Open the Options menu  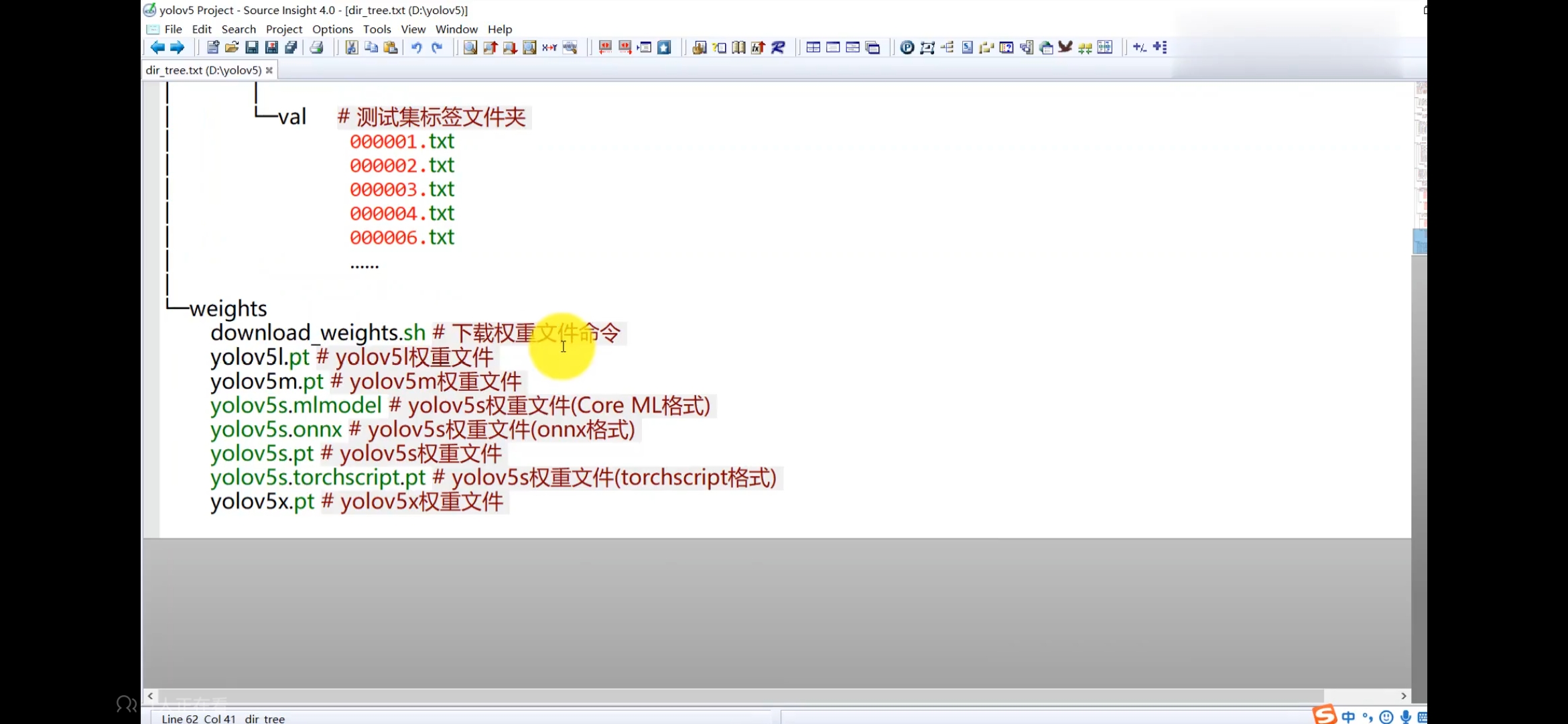(332, 29)
